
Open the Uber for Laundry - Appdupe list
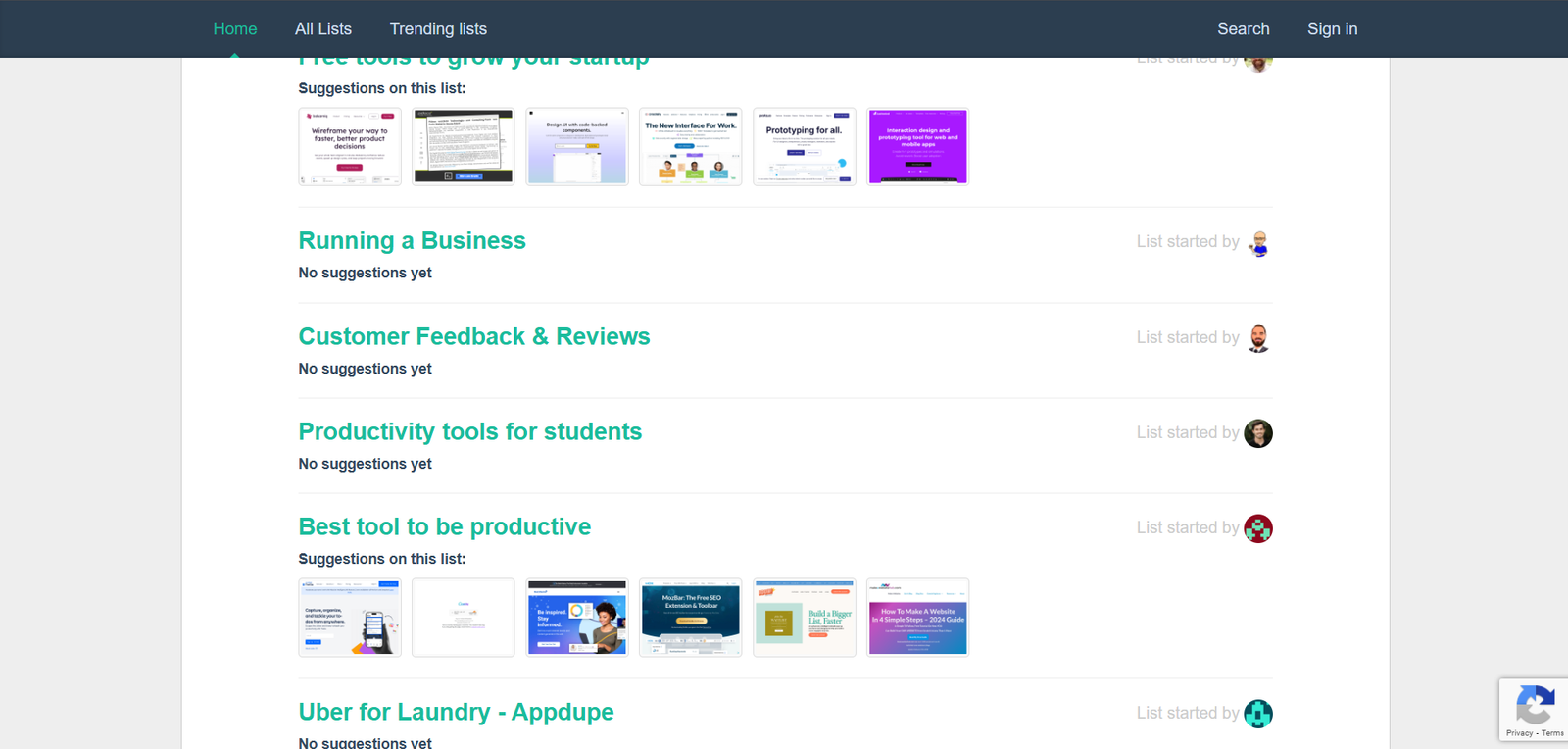pyautogui.click(x=456, y=713)
